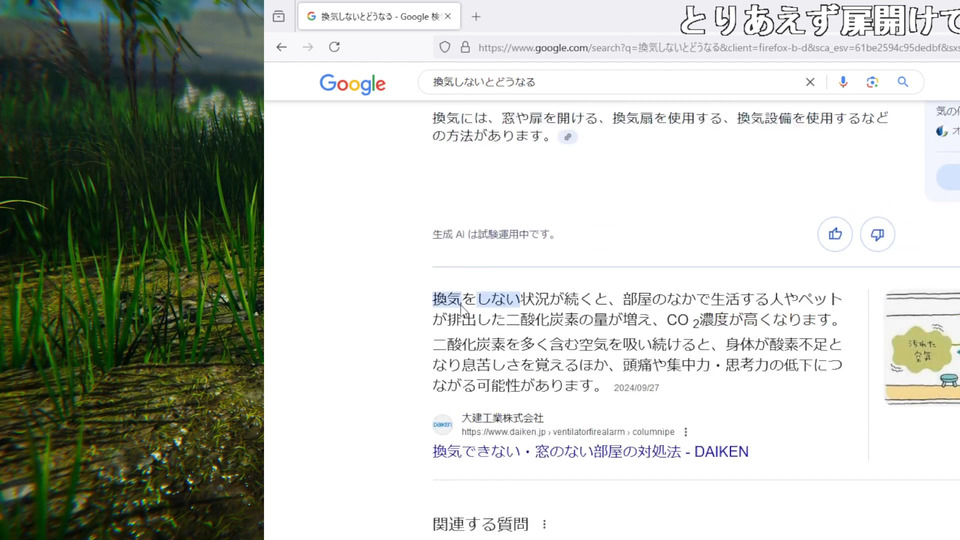
Task: Give thumbs down to AI overview
Action: click(877, 234)
